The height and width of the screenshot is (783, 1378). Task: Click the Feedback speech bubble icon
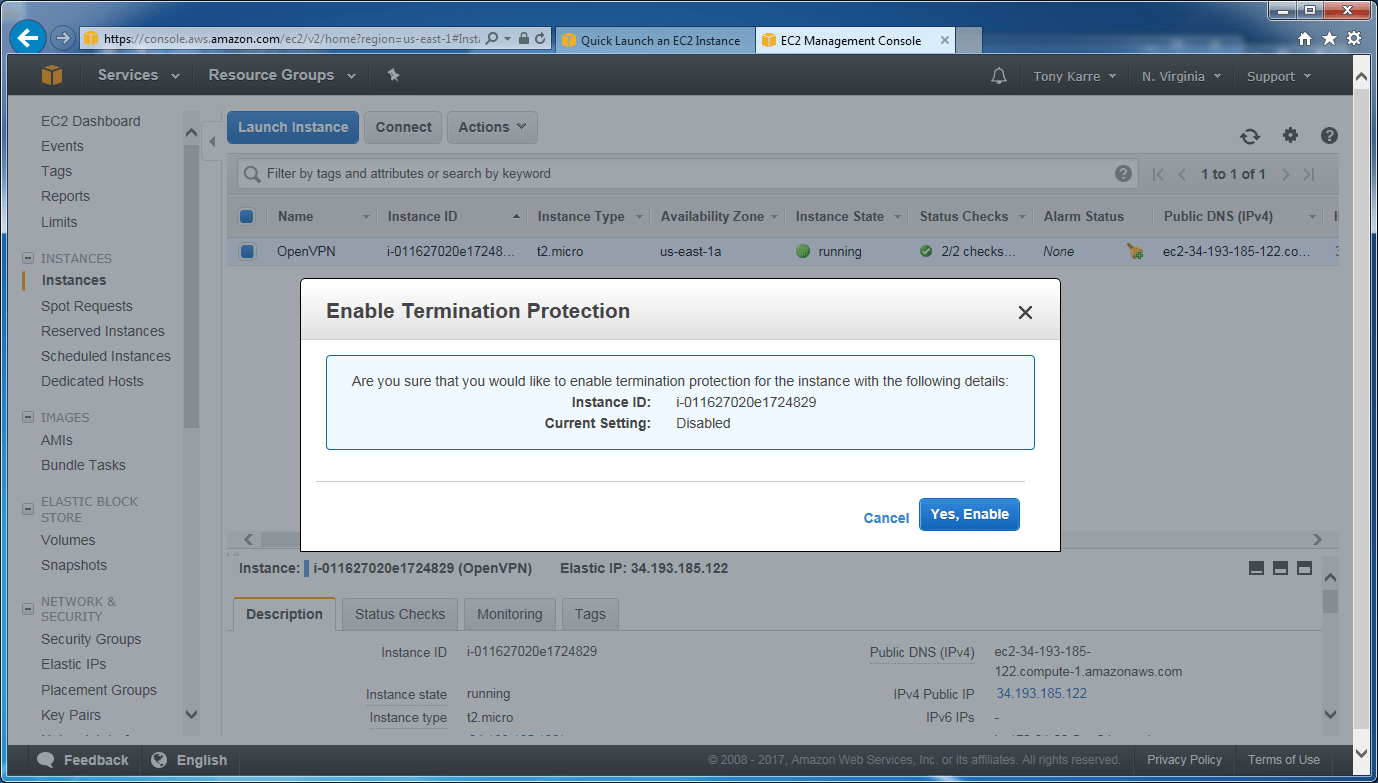click(x=46, y=760)
